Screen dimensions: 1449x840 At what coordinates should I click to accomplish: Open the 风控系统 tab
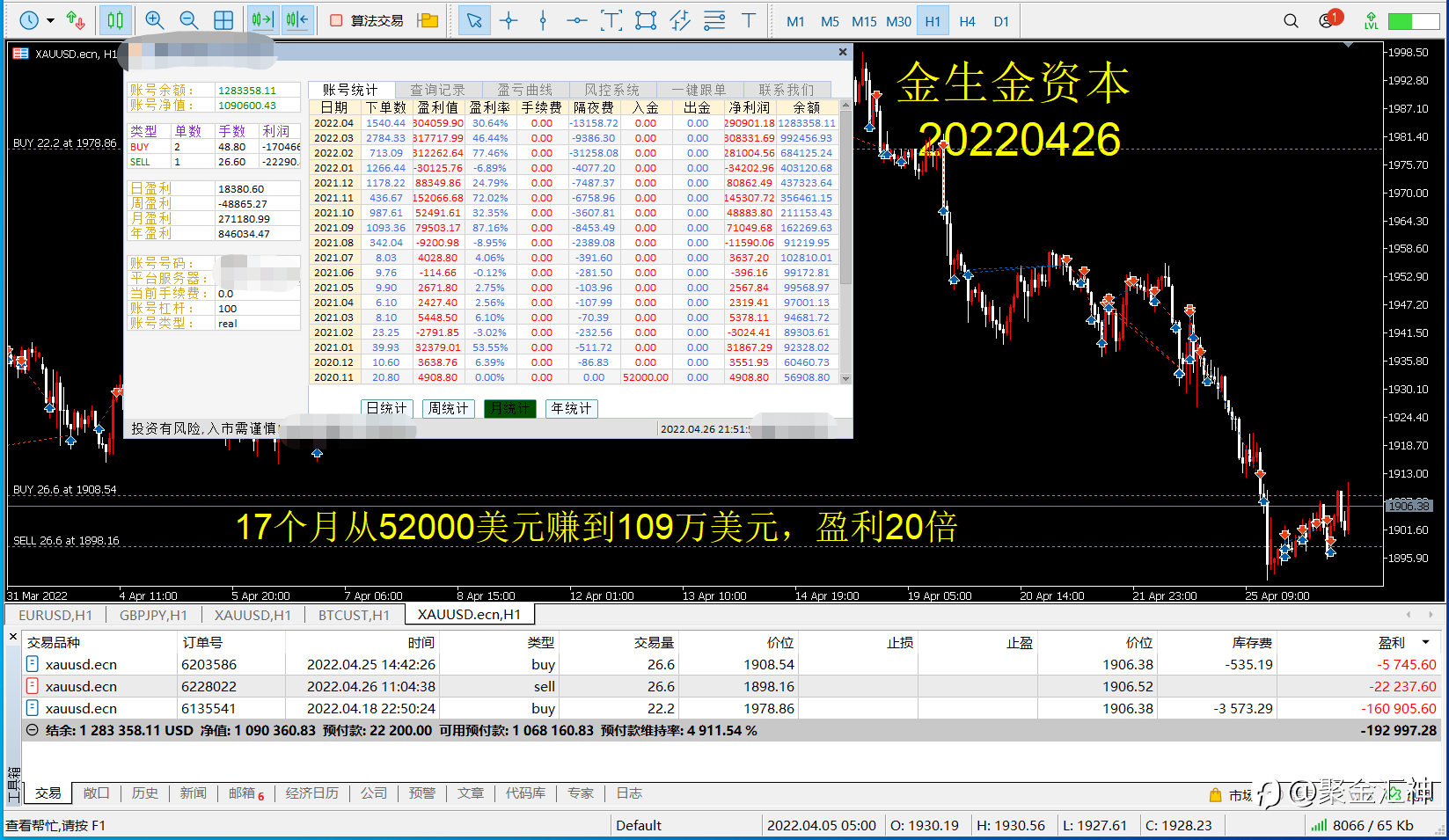pos(612,90)
